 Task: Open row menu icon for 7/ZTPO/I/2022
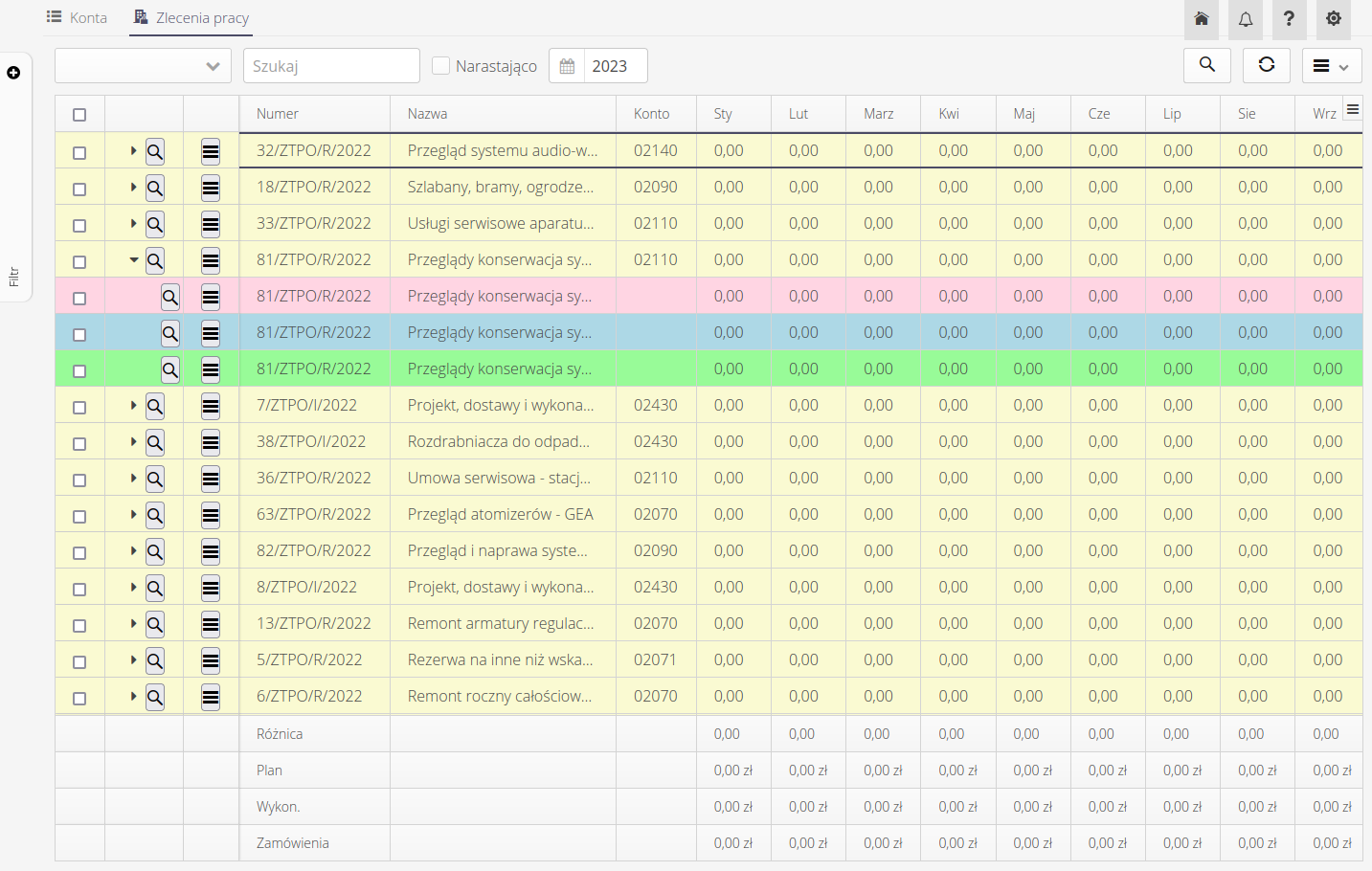click(211, 406)
